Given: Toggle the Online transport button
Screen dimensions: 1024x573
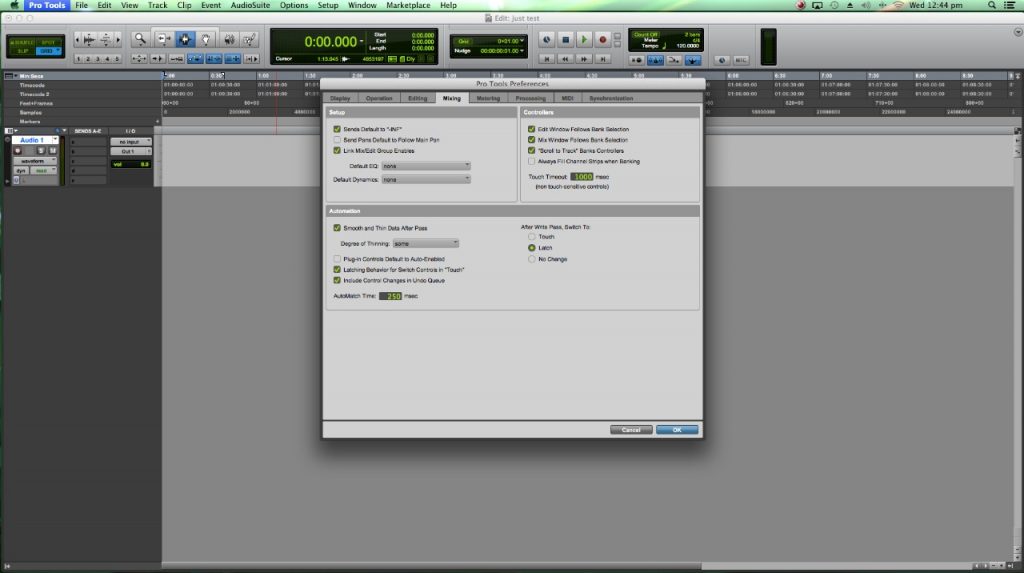Looking at the screenshot, I should click(547, 40).
